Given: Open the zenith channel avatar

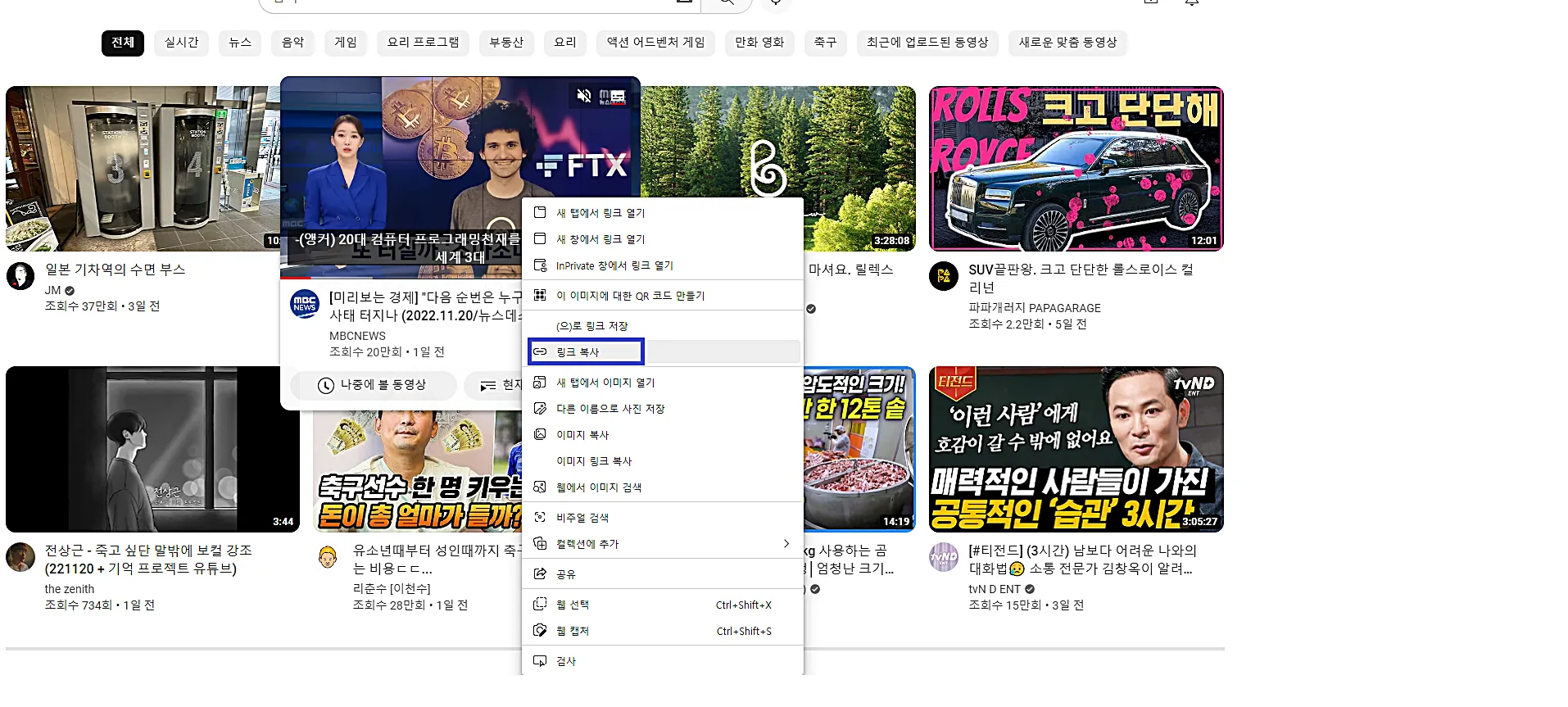Looking at the screenshot, I should coord(20,557).
